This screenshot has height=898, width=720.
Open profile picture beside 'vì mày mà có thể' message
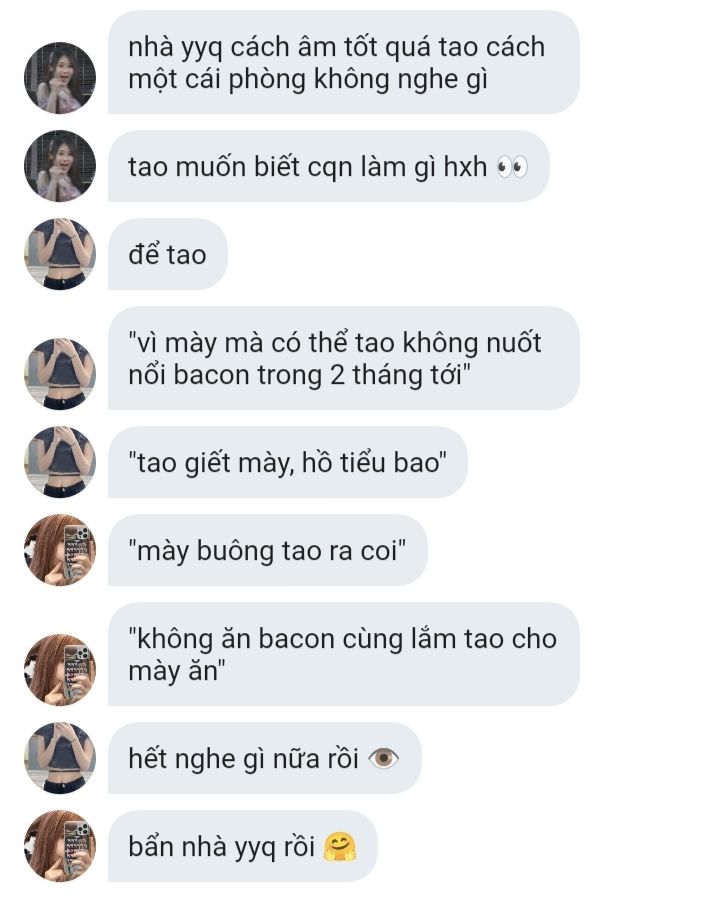click(60, 374)
